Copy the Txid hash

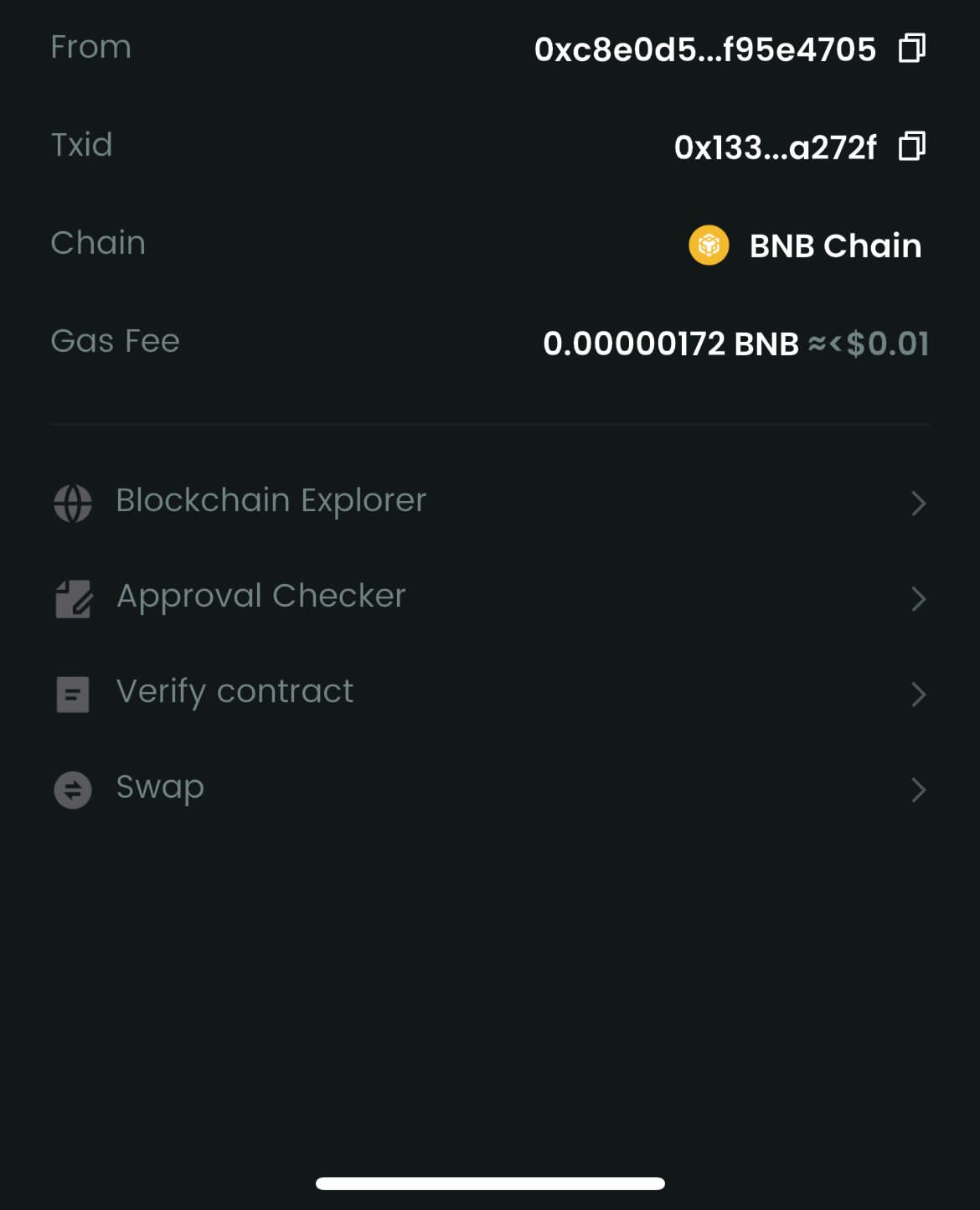click(911, 146)
